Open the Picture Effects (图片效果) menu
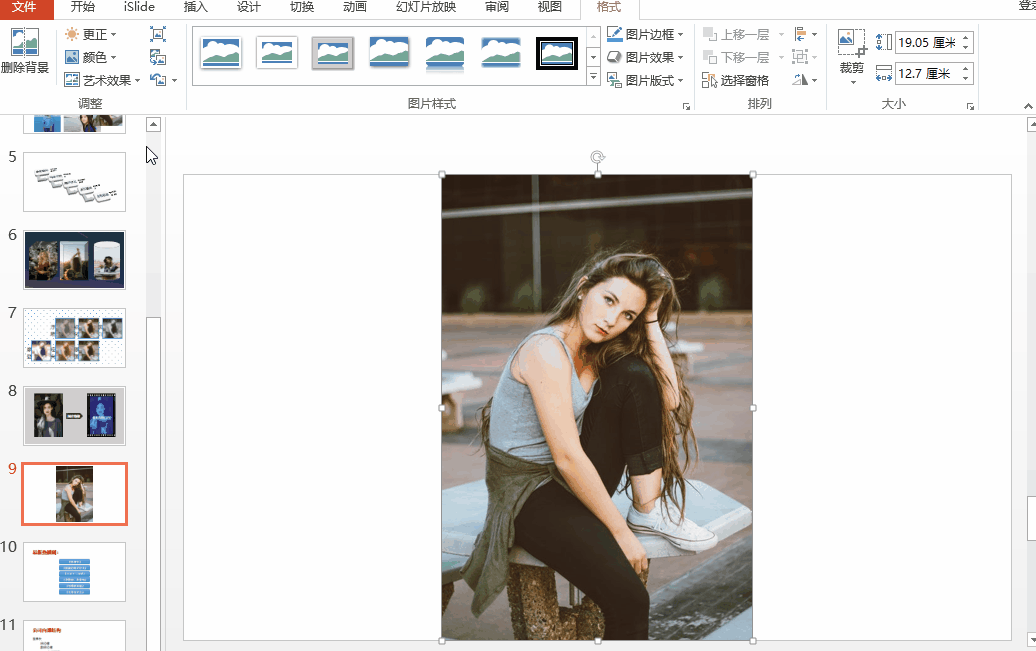This screenshot has width=1036, height=651. click(645, 57)
